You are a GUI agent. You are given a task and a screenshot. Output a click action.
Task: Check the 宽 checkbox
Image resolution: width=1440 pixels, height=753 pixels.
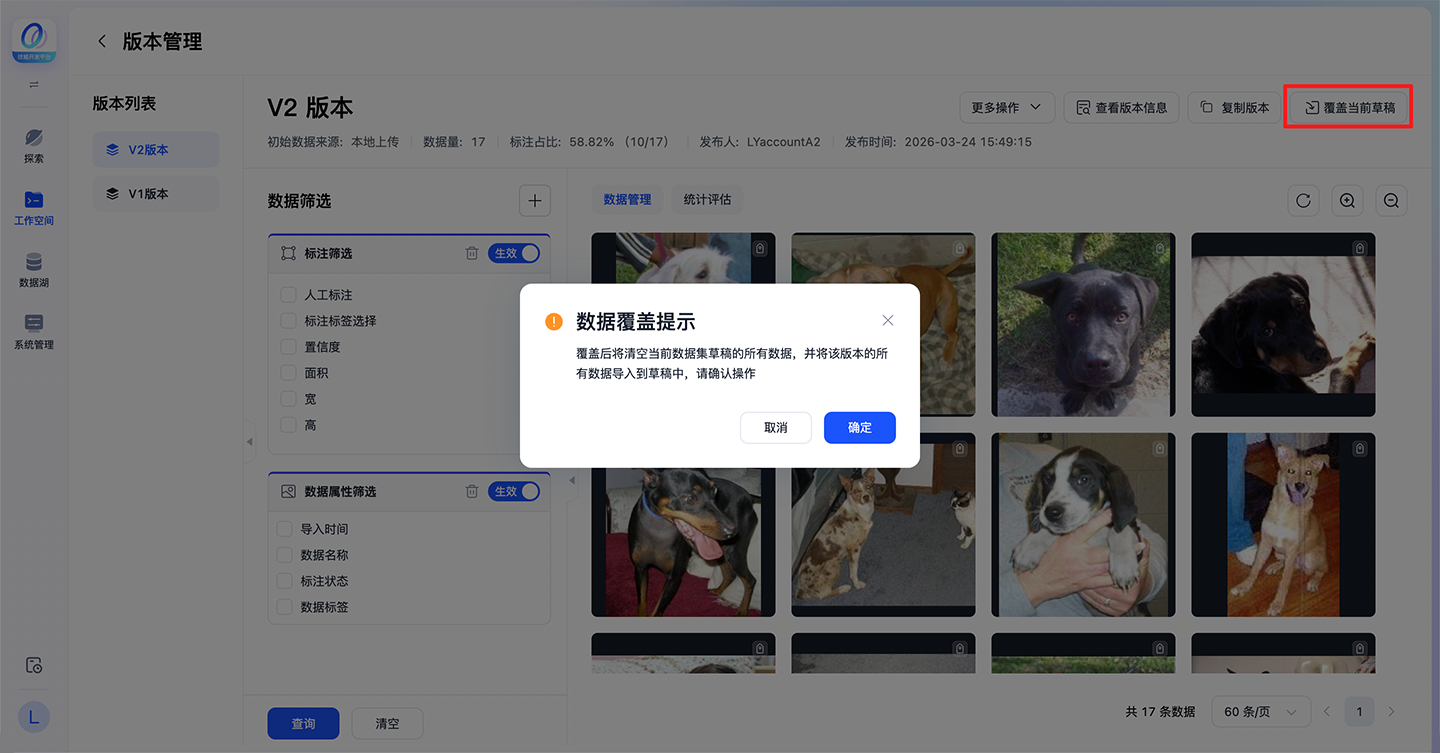(x=287, y=399)
